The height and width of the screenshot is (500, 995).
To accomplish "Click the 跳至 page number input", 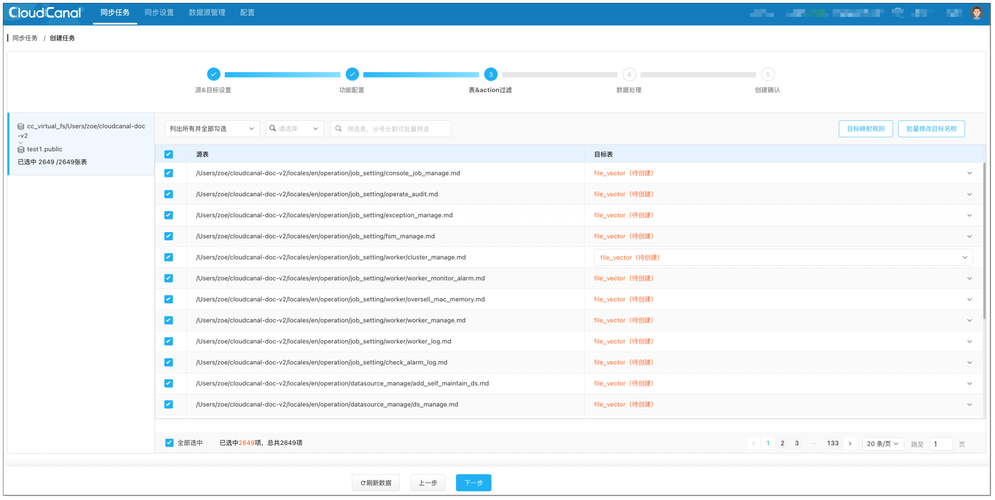I will pos(941,444).
